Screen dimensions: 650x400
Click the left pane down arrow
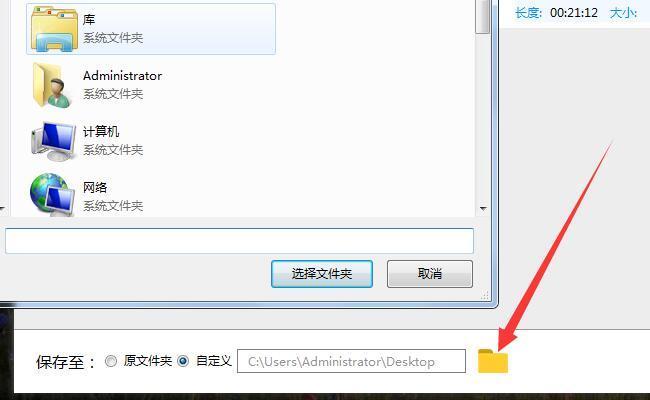click(2, 208)
